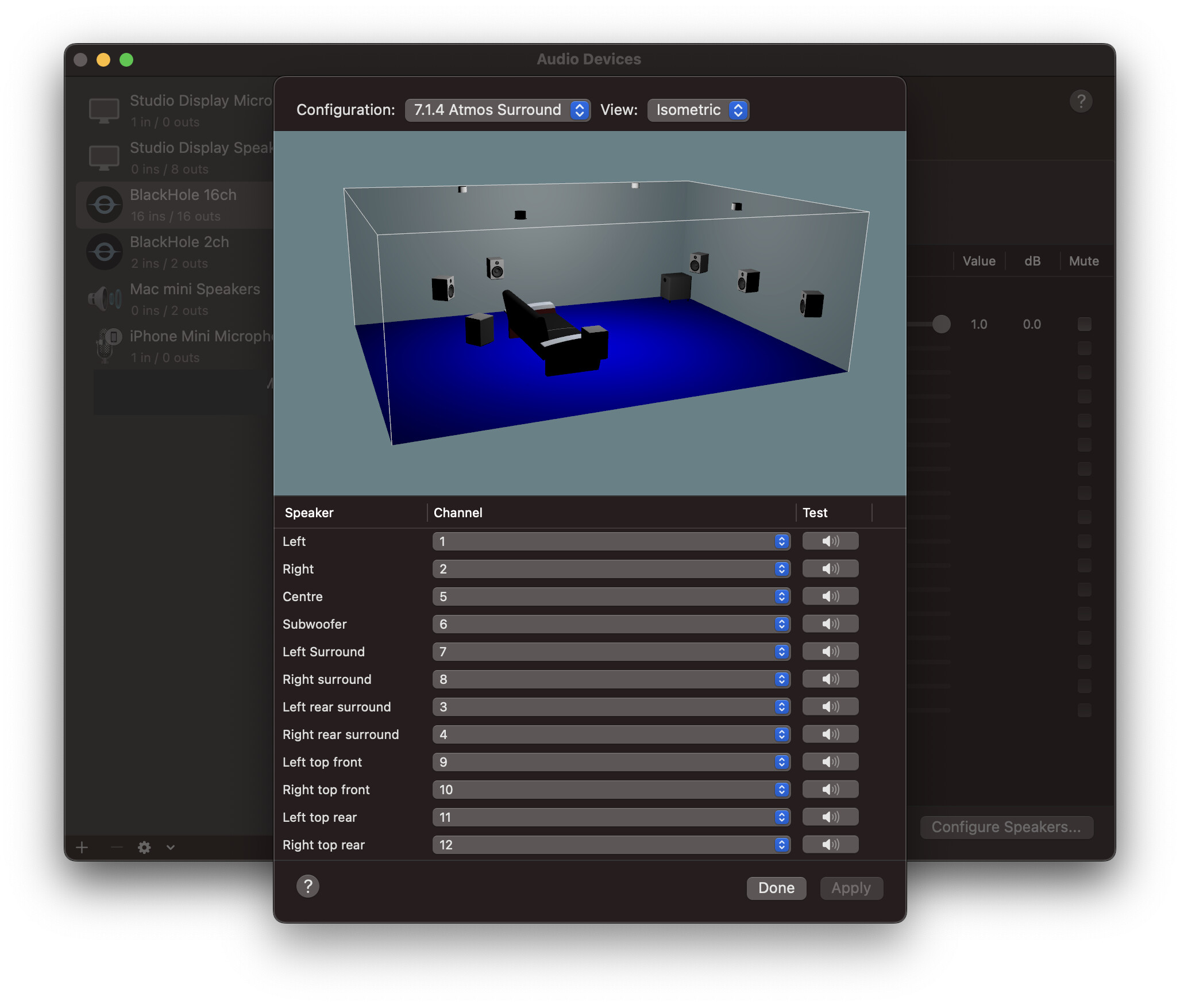Click the add device plus icon

pyautogui.click(x=82, y=847)
